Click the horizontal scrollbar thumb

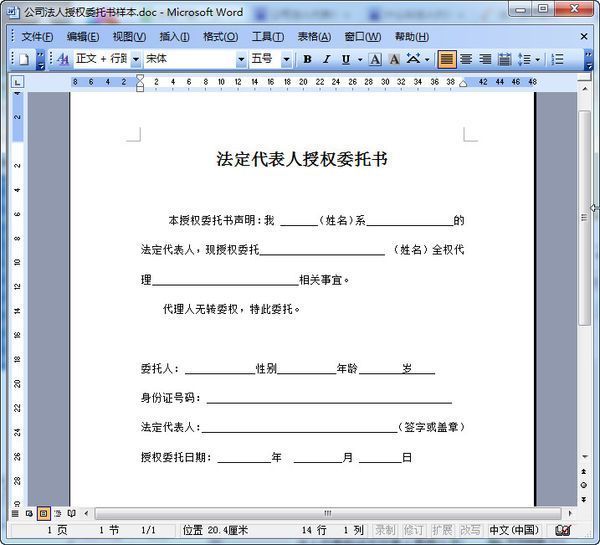328,514
